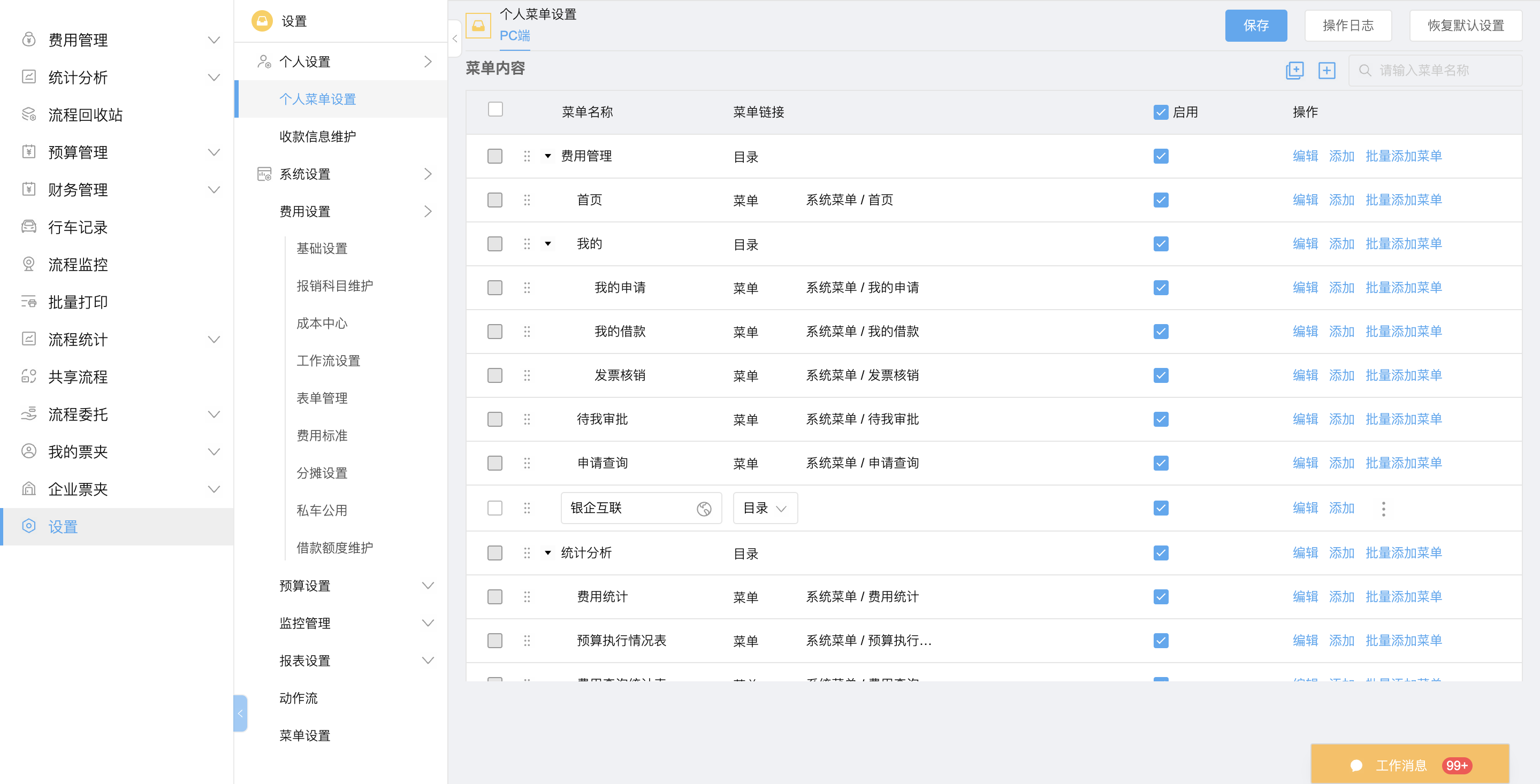Click the 批量打印 printer icon
Viewport: 1540px width, 784px height.
point(29,301)
